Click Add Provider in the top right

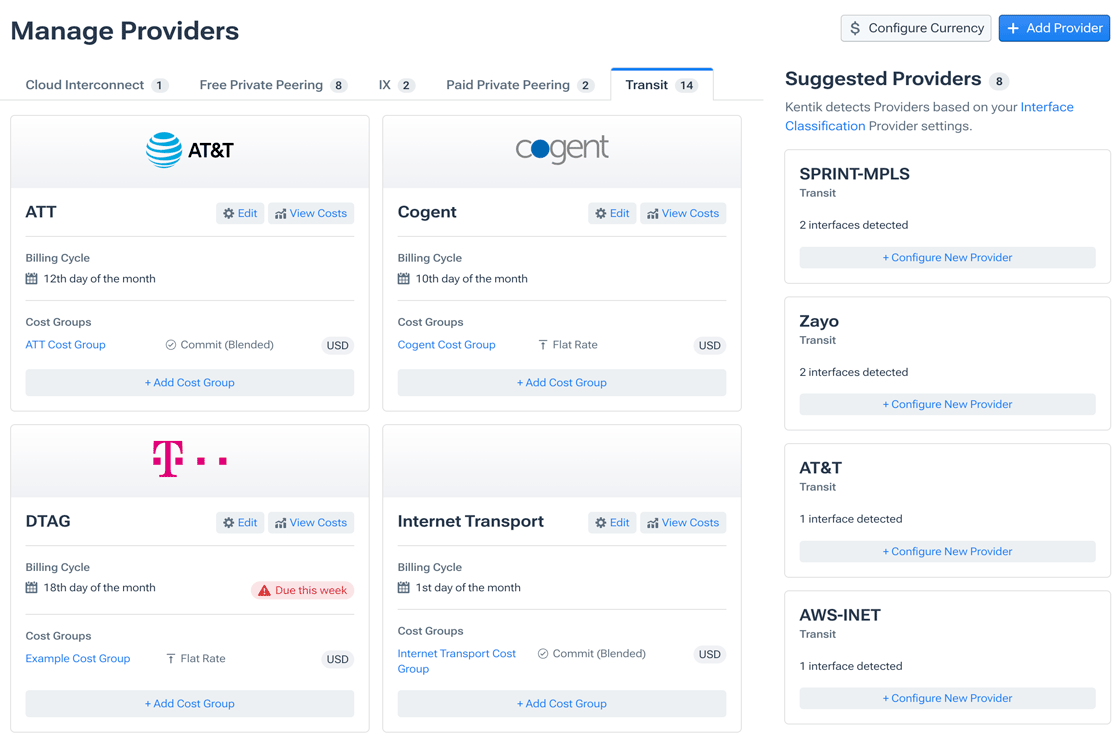pyautogui.click(x=1054, y=28)
